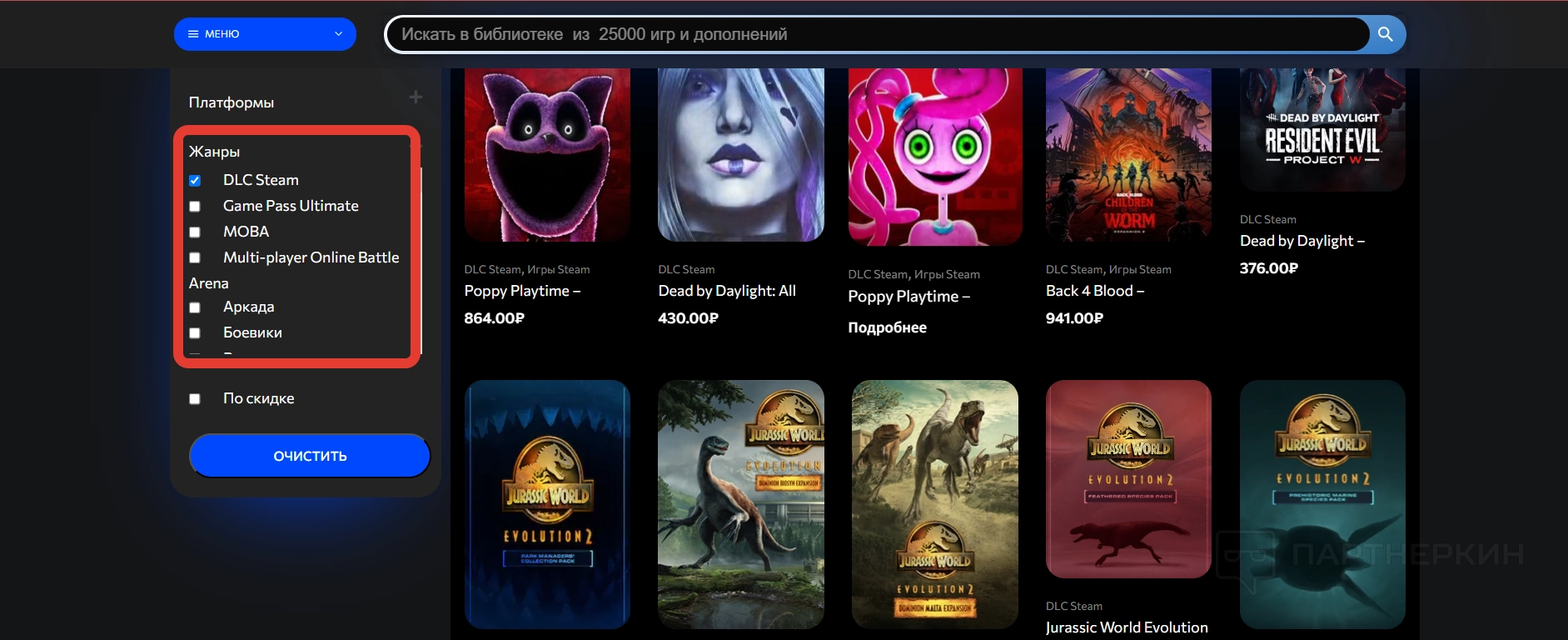Open Poppy Playtime title above Подробнее
The image size is (1568, 640).
coord(909,297)
